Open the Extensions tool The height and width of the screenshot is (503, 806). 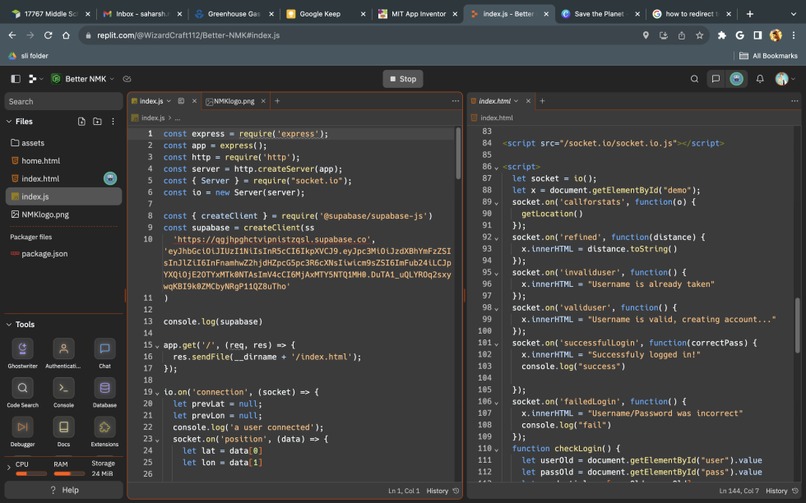tap(104, 427)
